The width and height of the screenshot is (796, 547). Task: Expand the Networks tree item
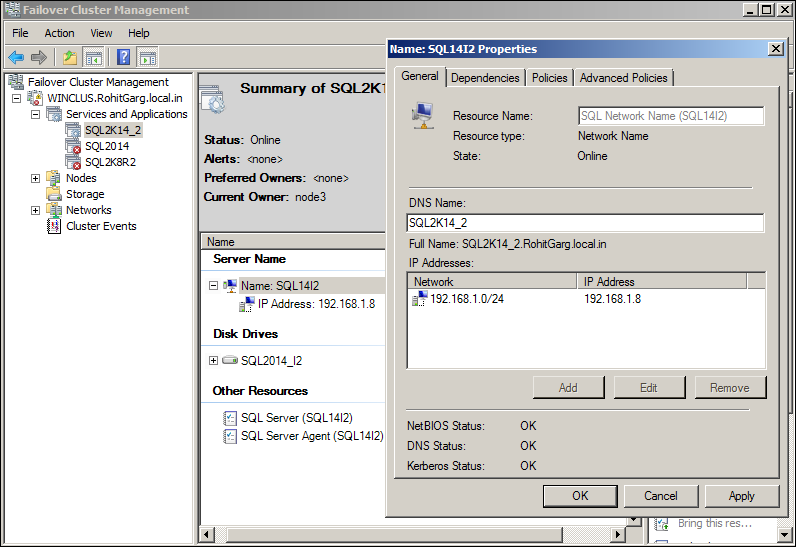pyautogui.click(x=36, y=210)
